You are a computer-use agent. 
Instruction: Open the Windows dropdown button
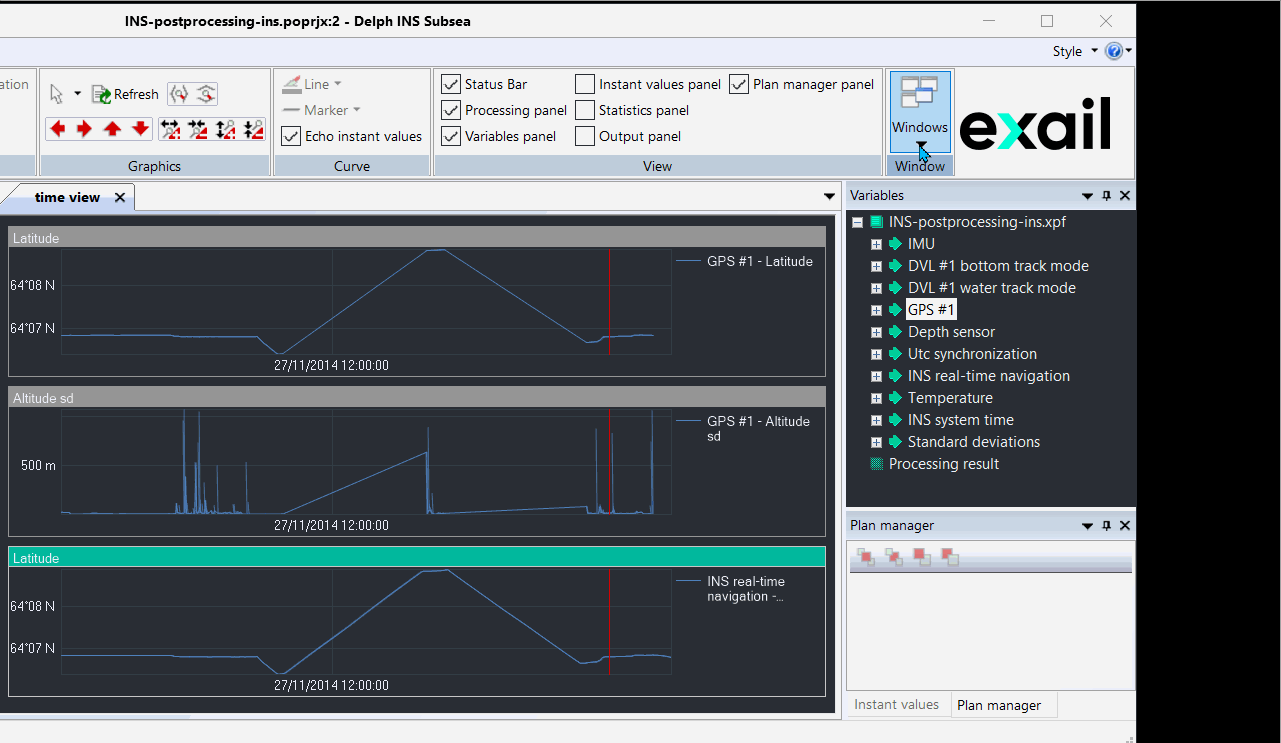[920, 112]
